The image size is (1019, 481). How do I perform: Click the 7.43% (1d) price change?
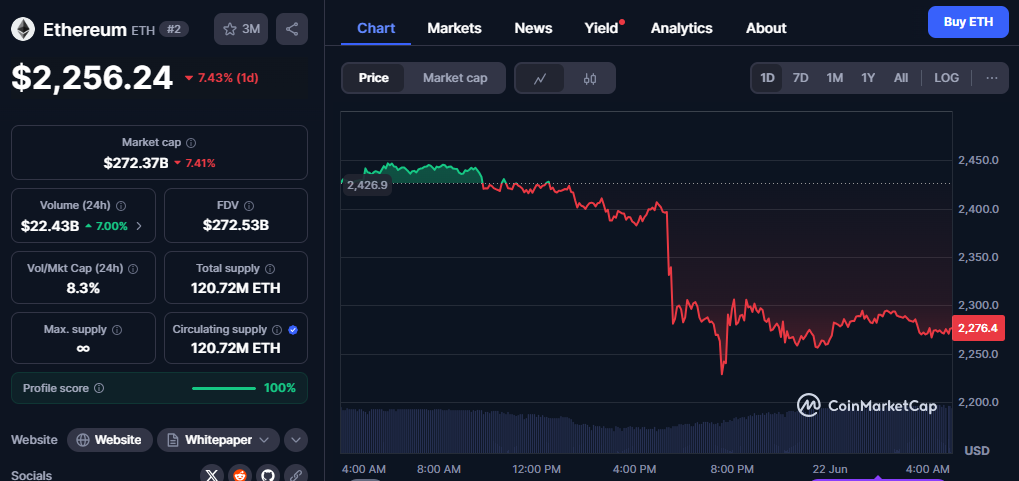tap(222, 78)
